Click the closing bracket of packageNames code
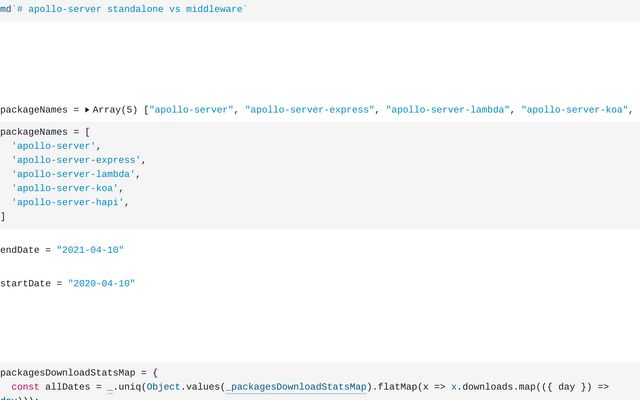This screenshot has width=640, height=400. click(3, 216)
